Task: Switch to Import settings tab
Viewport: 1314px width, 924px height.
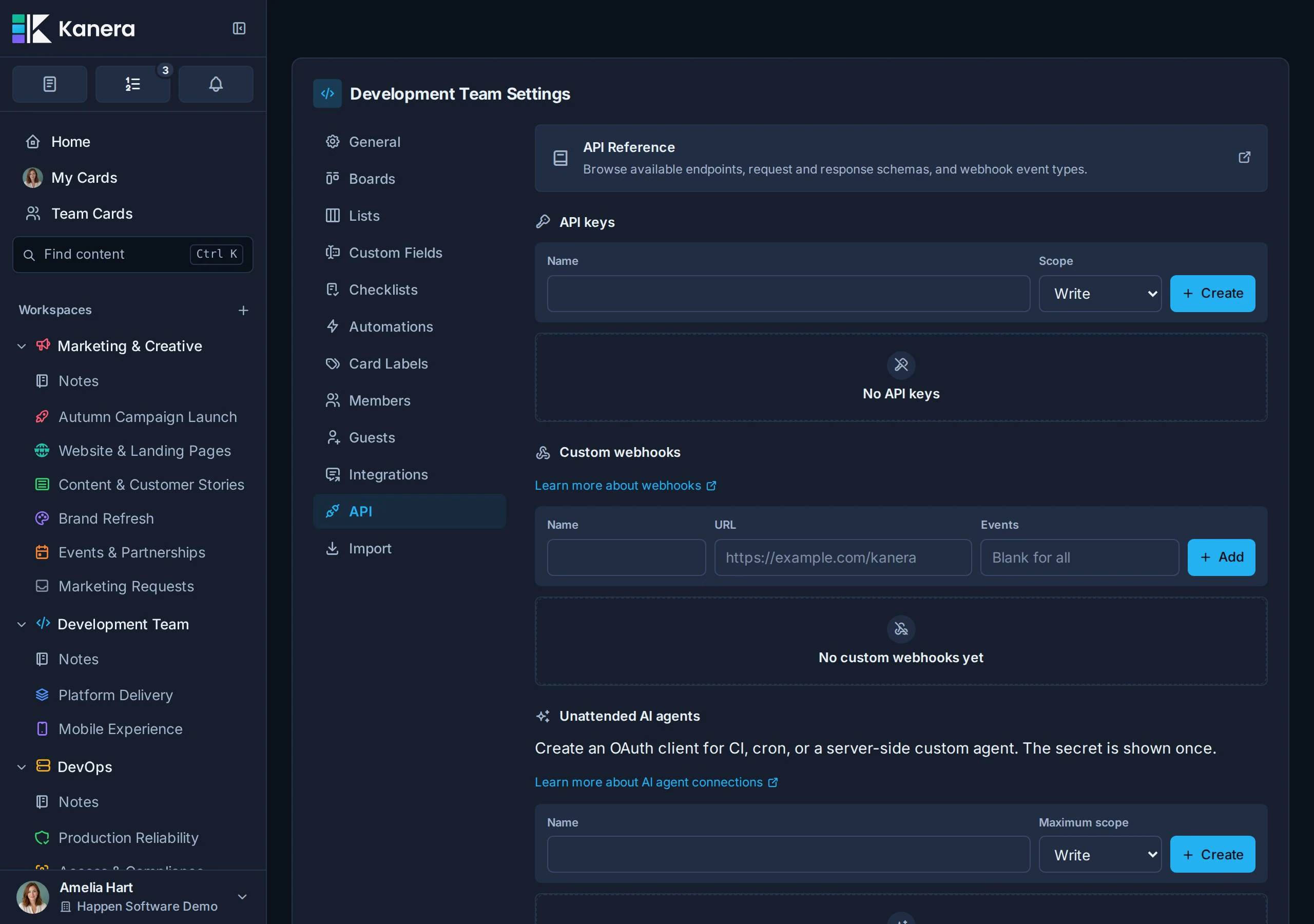Action: (x=409, y=548)
